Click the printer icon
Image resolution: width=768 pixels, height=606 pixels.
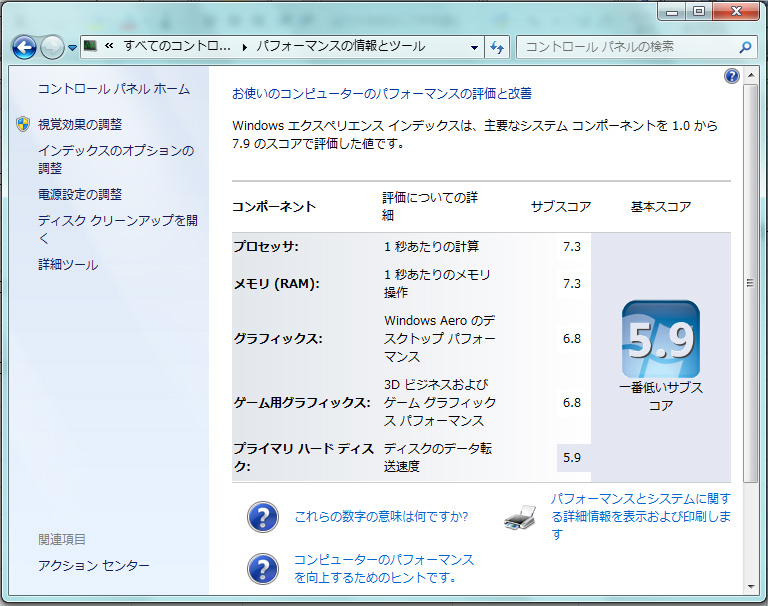[x=520, y=517]
